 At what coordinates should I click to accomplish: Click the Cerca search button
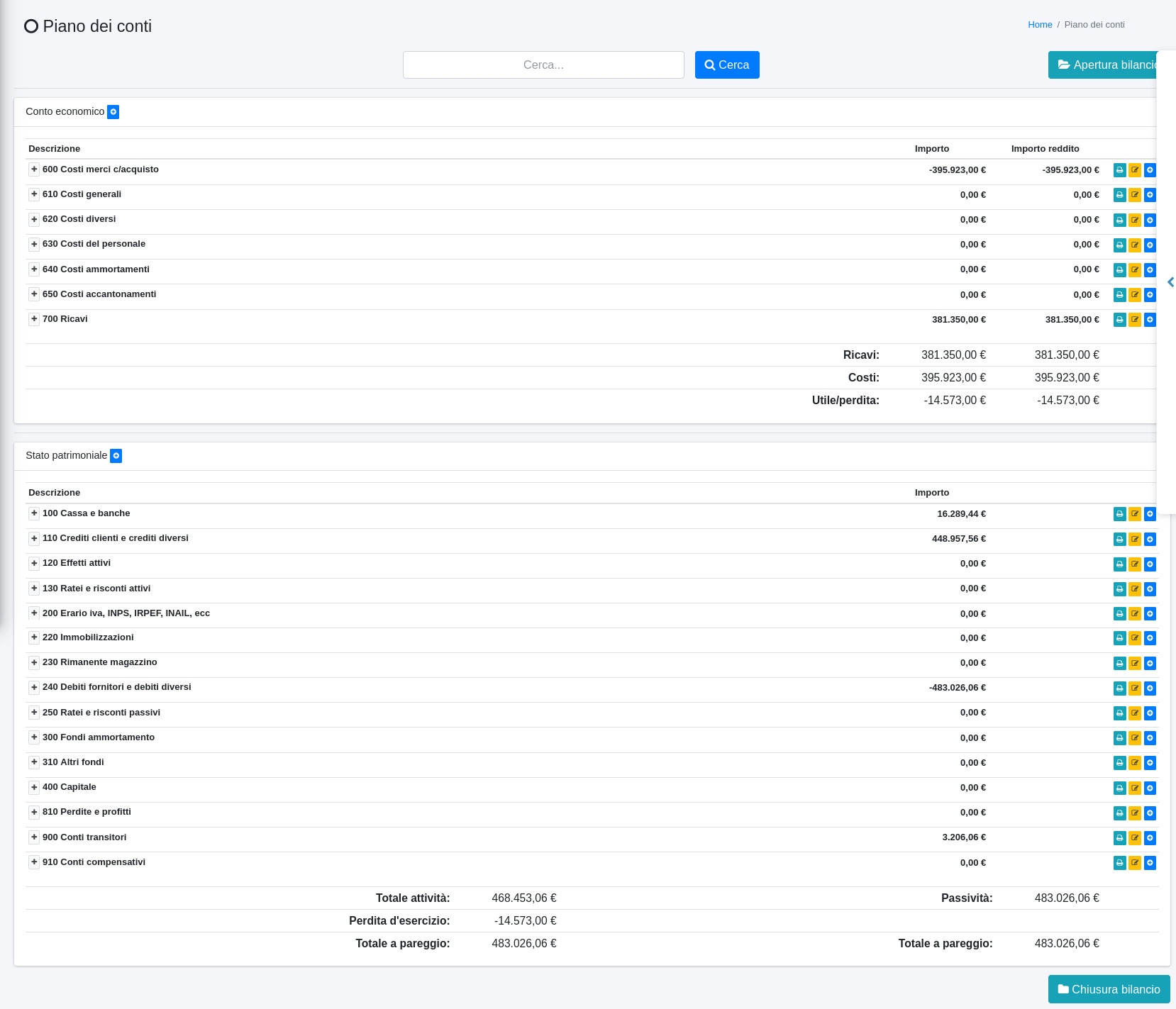[726, 65]
